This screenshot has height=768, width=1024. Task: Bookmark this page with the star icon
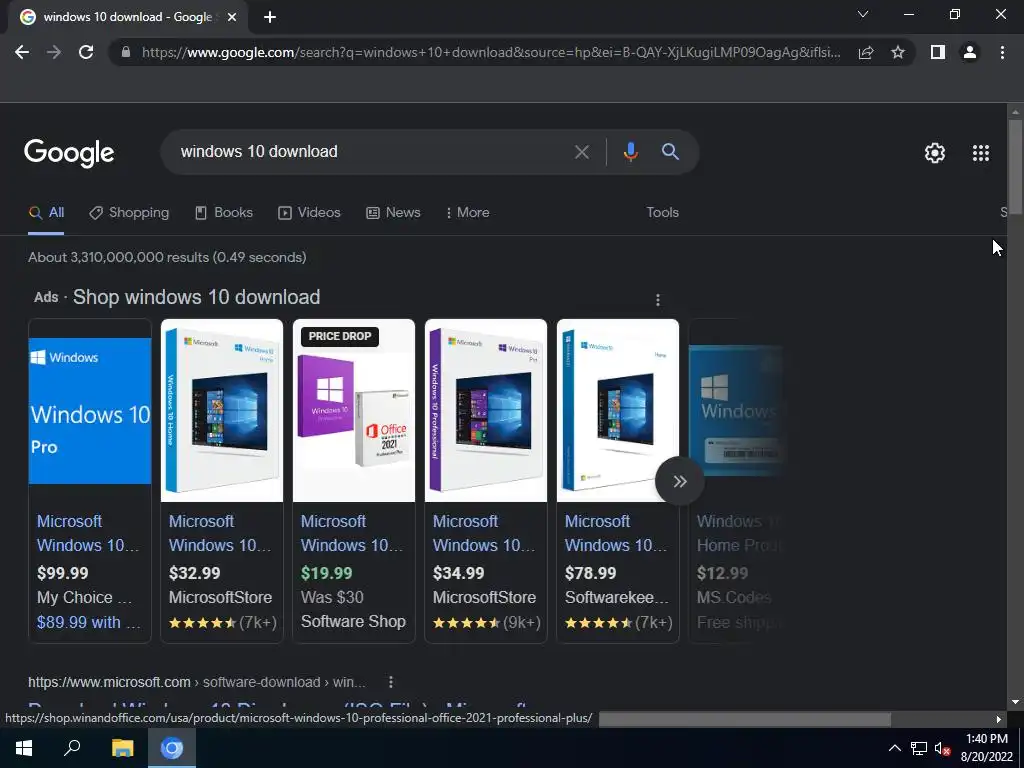tap(898, 52)
